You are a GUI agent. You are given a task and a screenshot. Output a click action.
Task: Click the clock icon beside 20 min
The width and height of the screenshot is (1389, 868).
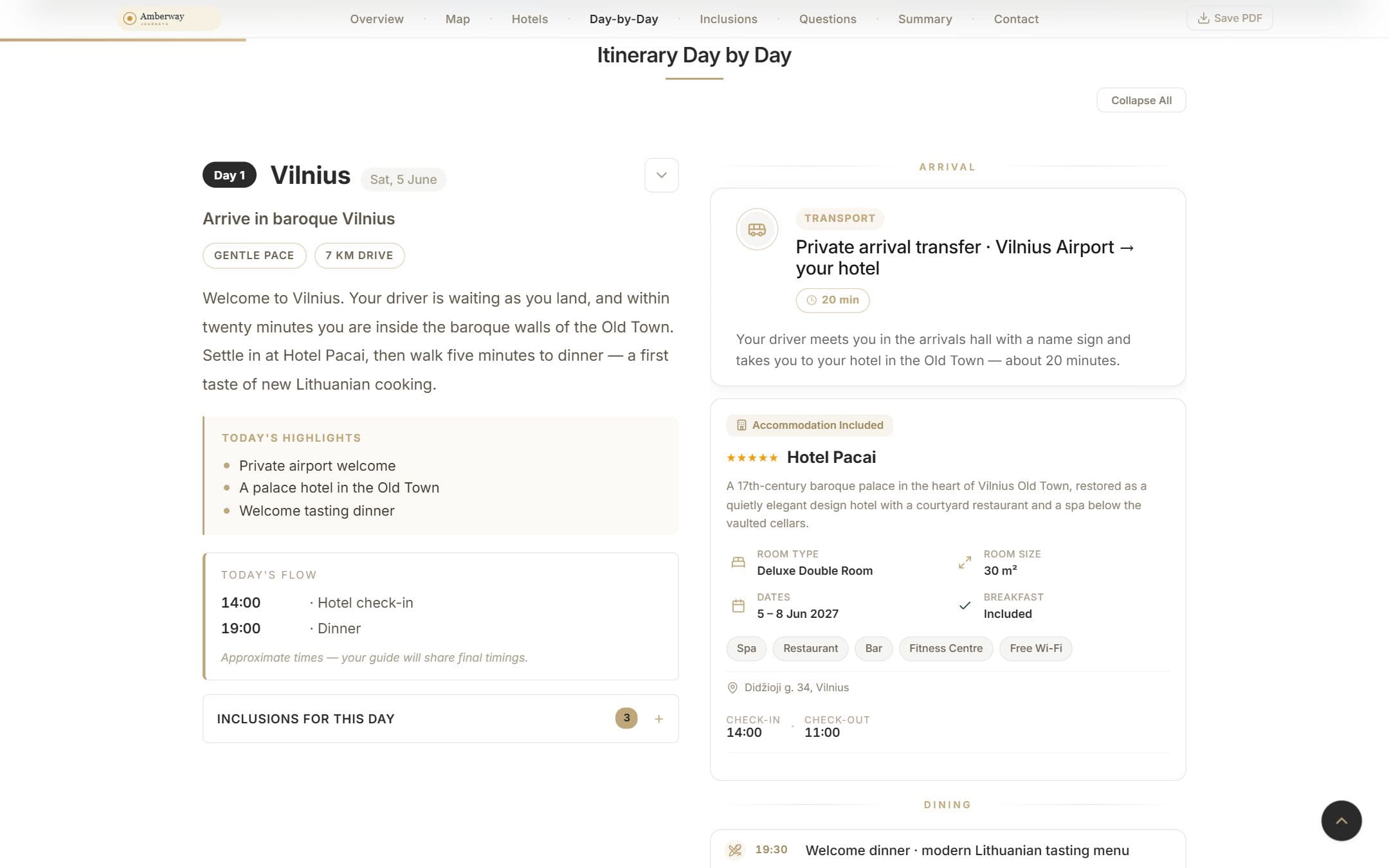pos(812,300)
